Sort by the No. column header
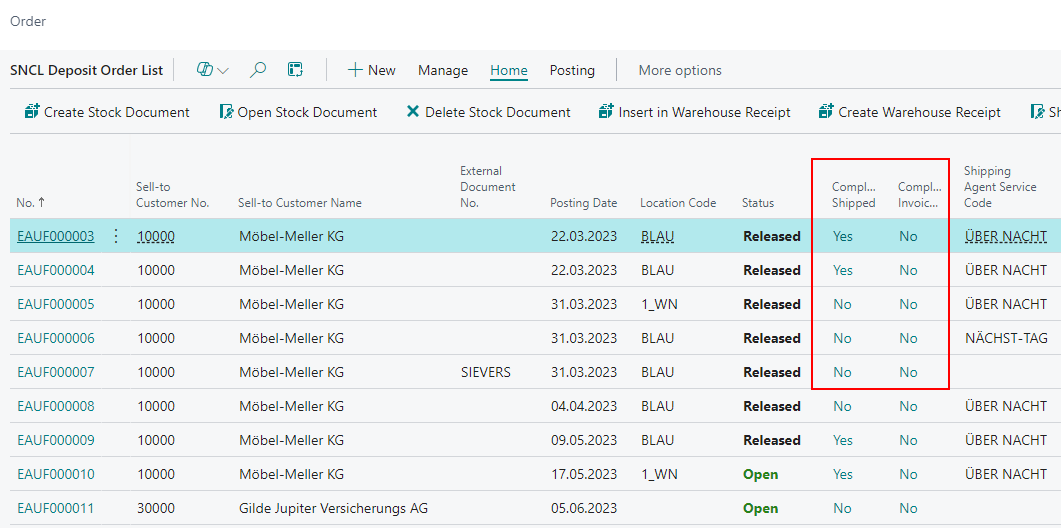 point(25,203)
